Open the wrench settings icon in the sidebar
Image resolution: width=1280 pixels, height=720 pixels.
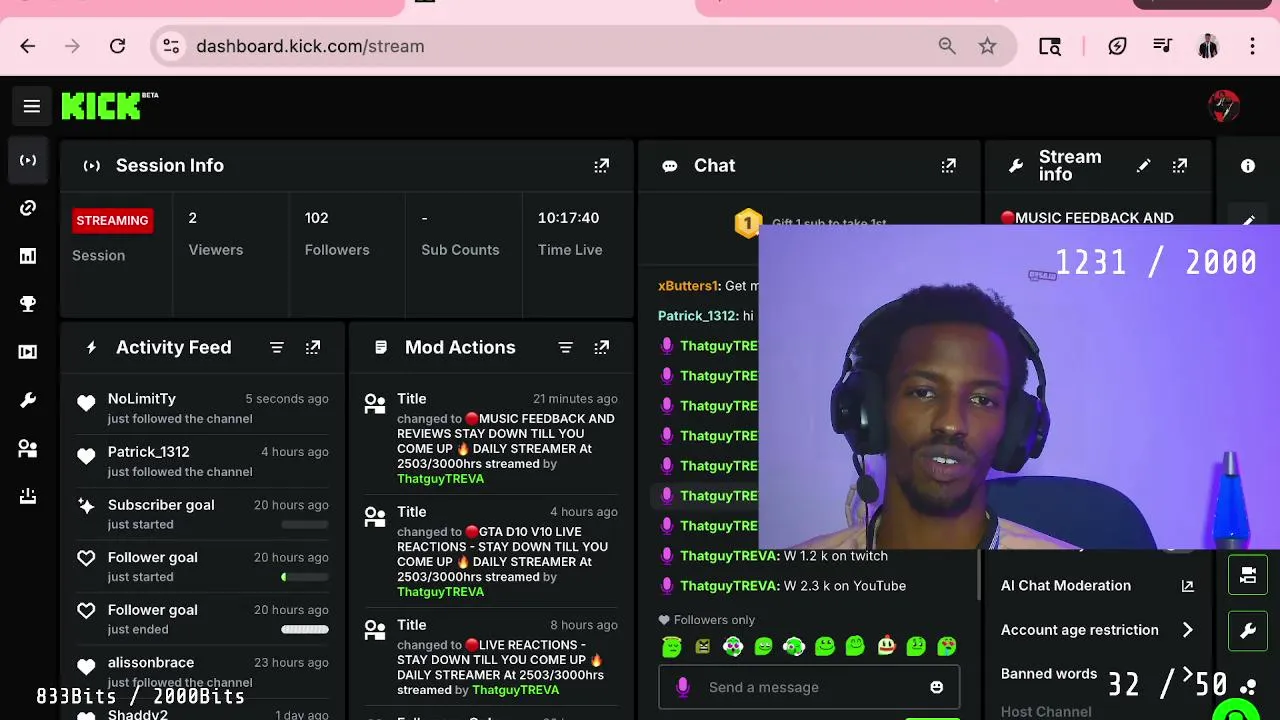tap(28, 400)
